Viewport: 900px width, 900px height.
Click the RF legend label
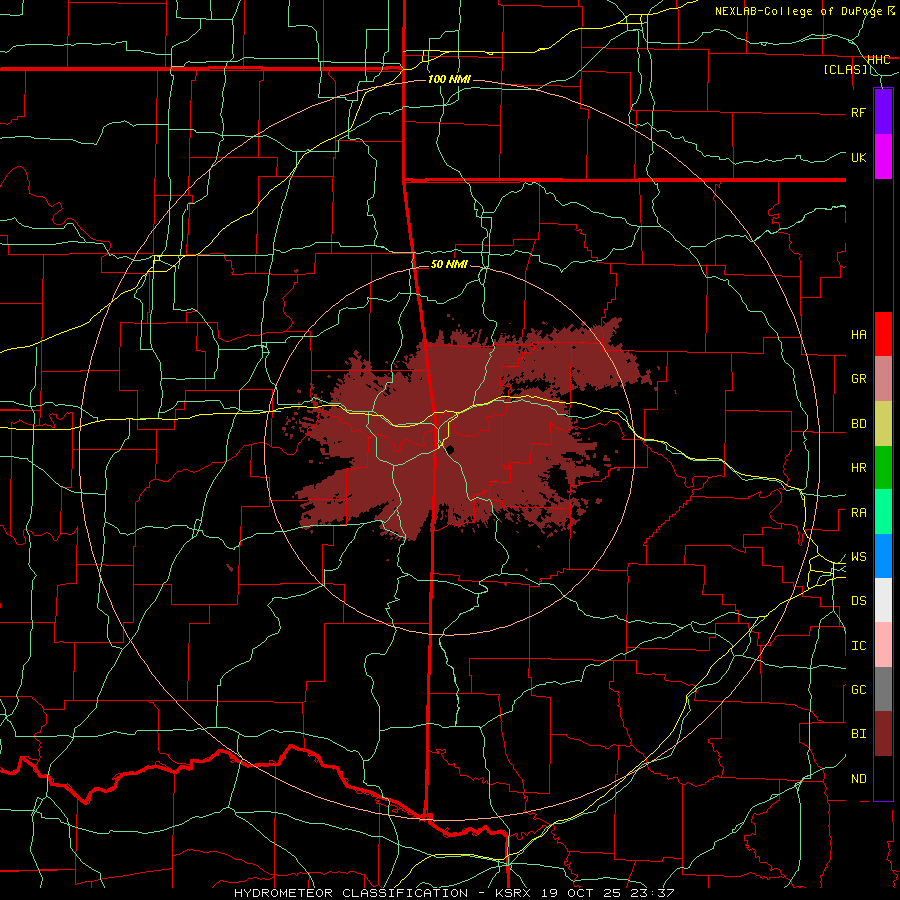859,112
